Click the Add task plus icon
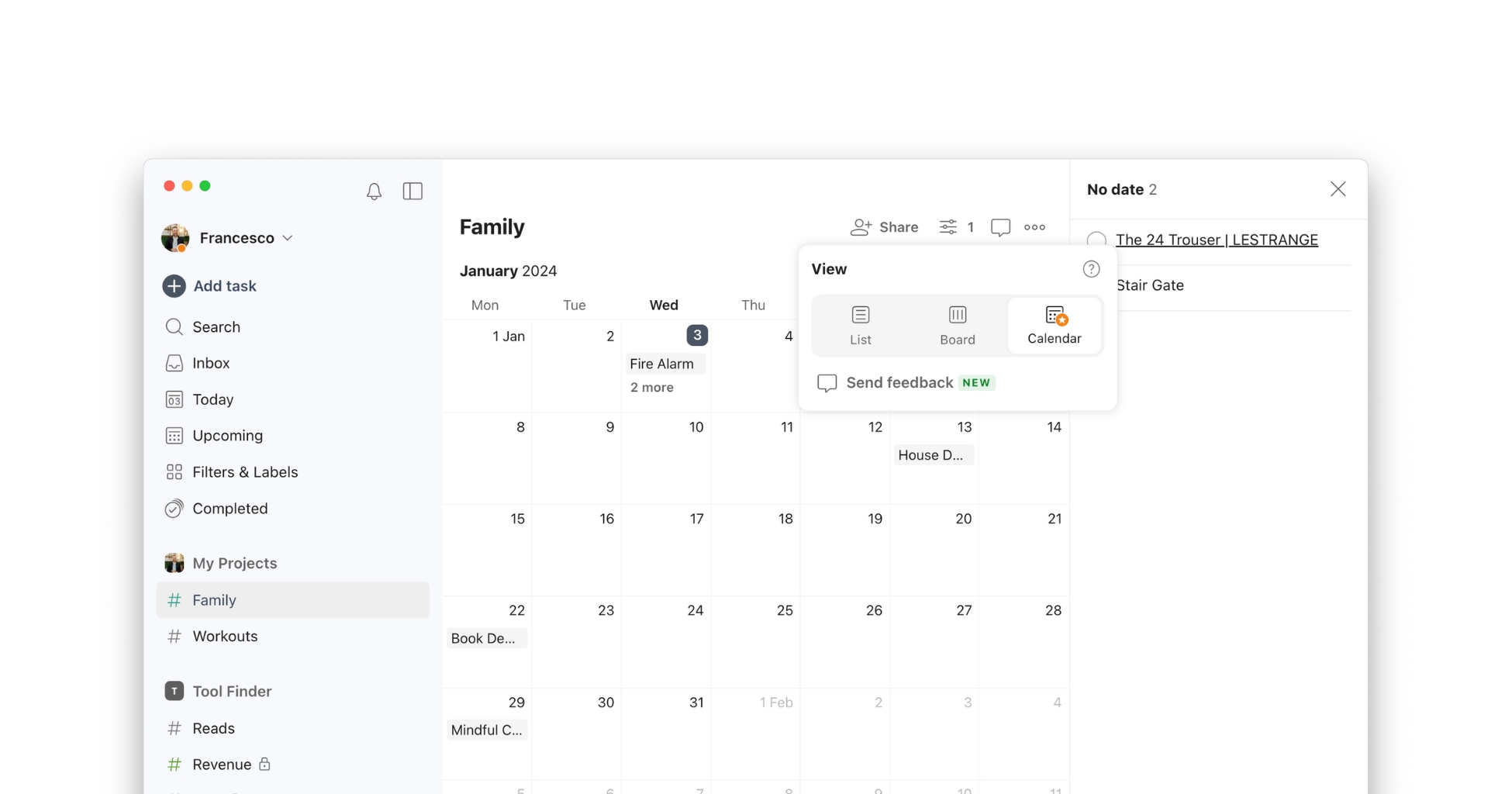This screenshot has height=794, width=1512. point(173,285)
